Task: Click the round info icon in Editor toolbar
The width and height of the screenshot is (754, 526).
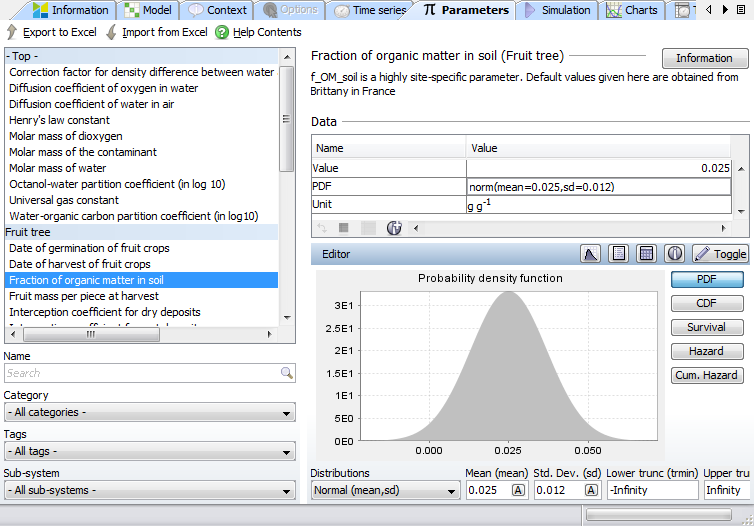Action: pyautogui.click(x=675, y=254)
